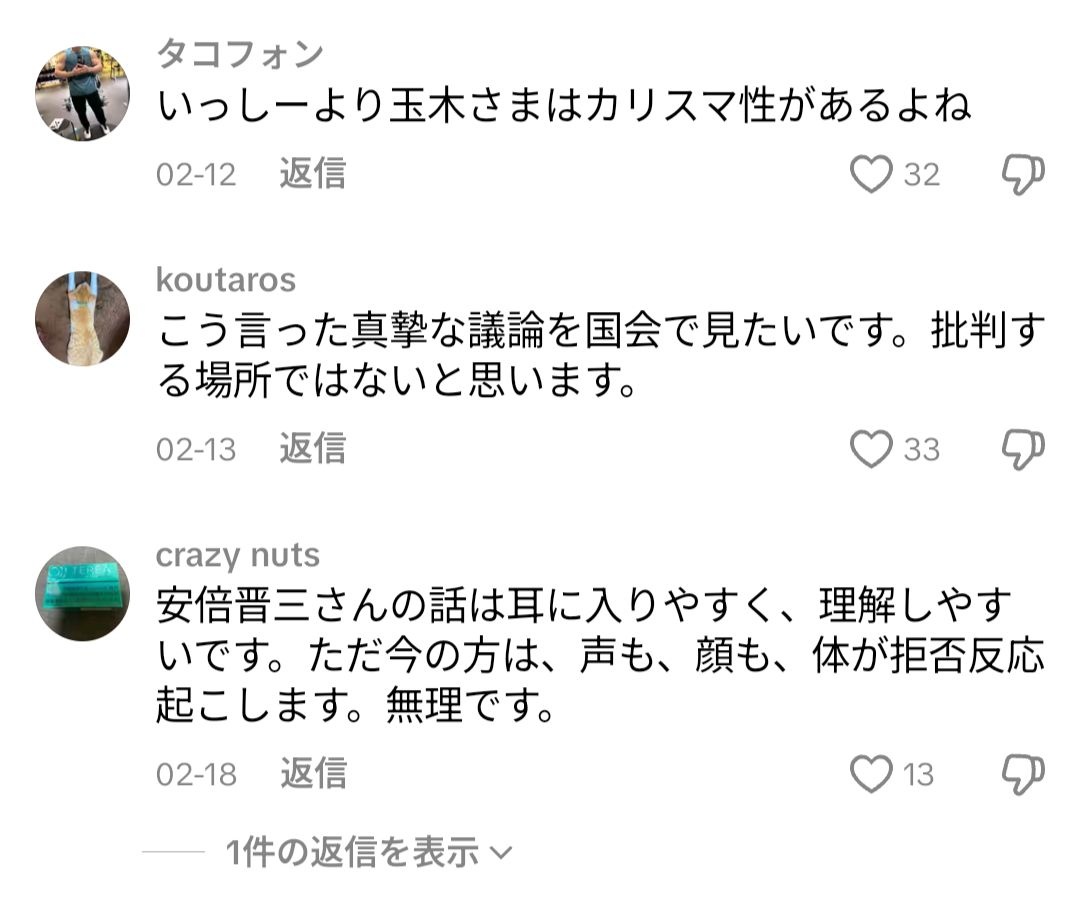Open crazy nuts's green avatar
The height and width of the screenshot is (901, 1080).
click(83, 593)
